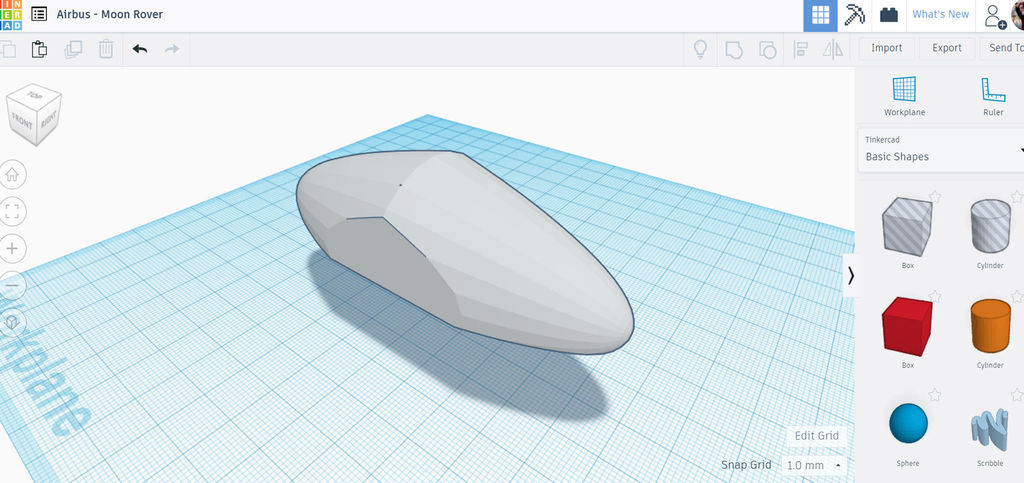
Task: Favorite the Sphere with star
Action: (x=935, y=395)
